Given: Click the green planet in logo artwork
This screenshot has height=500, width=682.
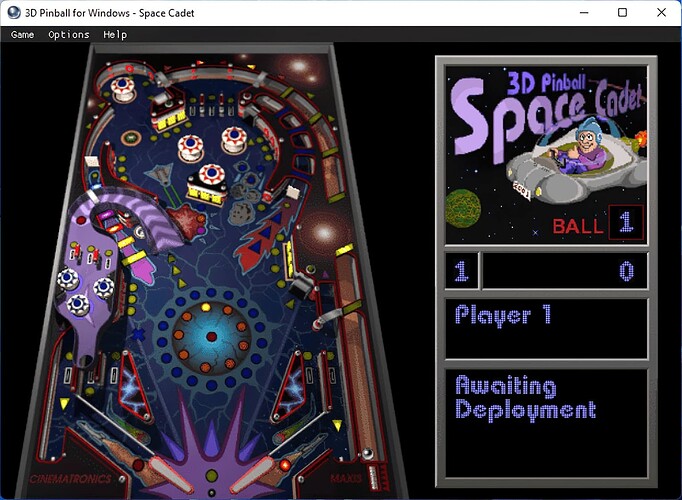Looking at the screenshot, I should click(x=463, y=208).
